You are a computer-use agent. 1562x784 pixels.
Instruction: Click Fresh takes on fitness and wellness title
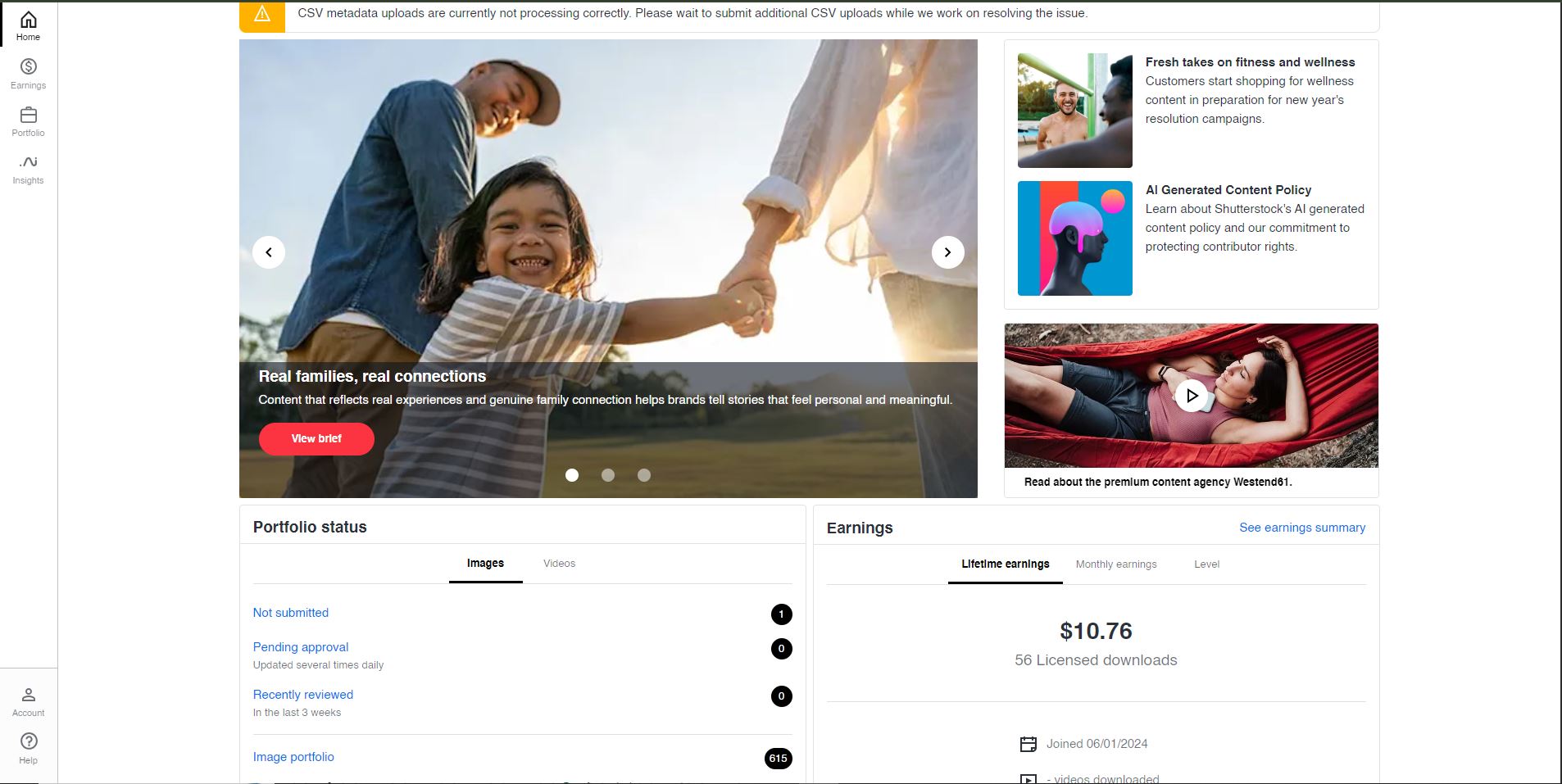pyautogui.click(x=1250, y=62)
